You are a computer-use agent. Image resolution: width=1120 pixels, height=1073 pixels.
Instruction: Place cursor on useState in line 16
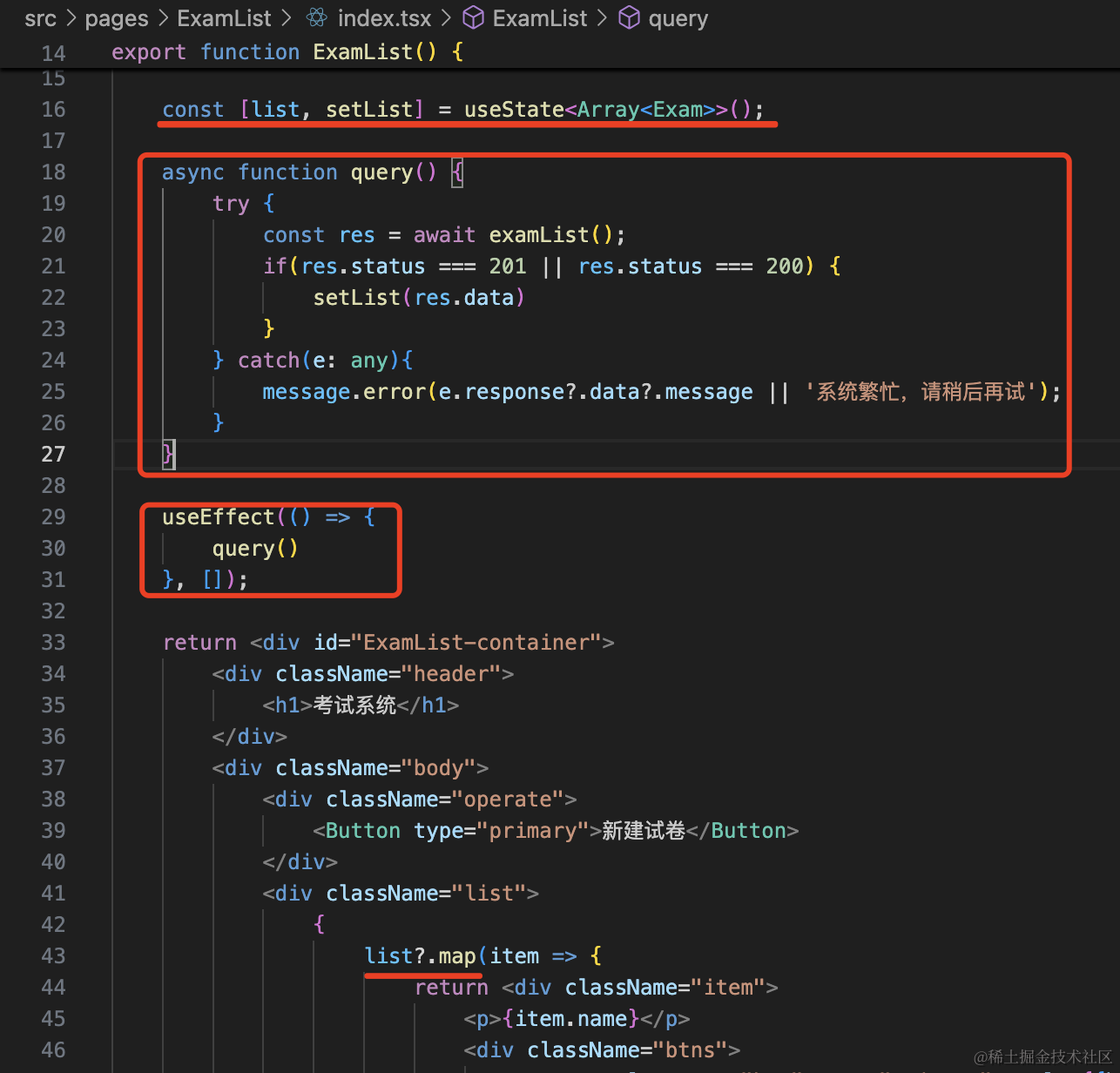(x=514, y=110)
